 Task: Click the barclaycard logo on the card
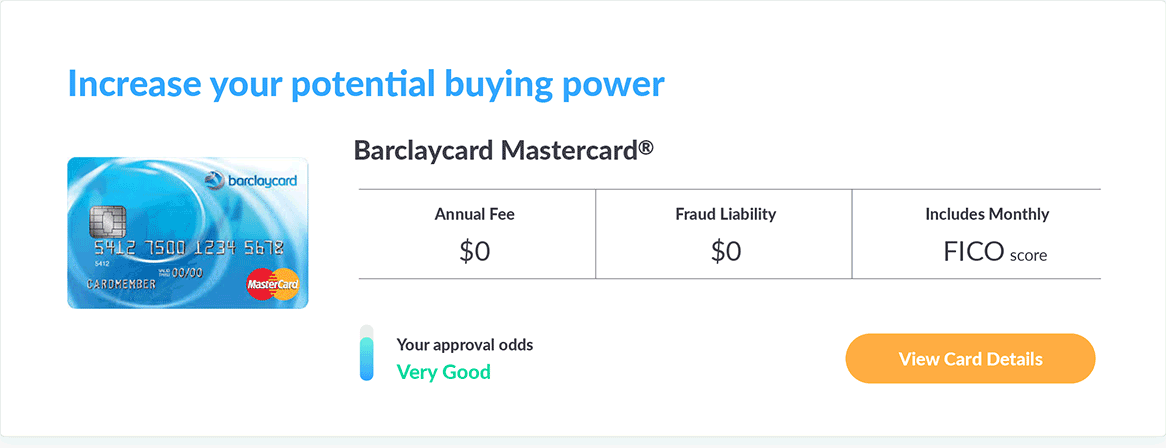pos(251,180)
